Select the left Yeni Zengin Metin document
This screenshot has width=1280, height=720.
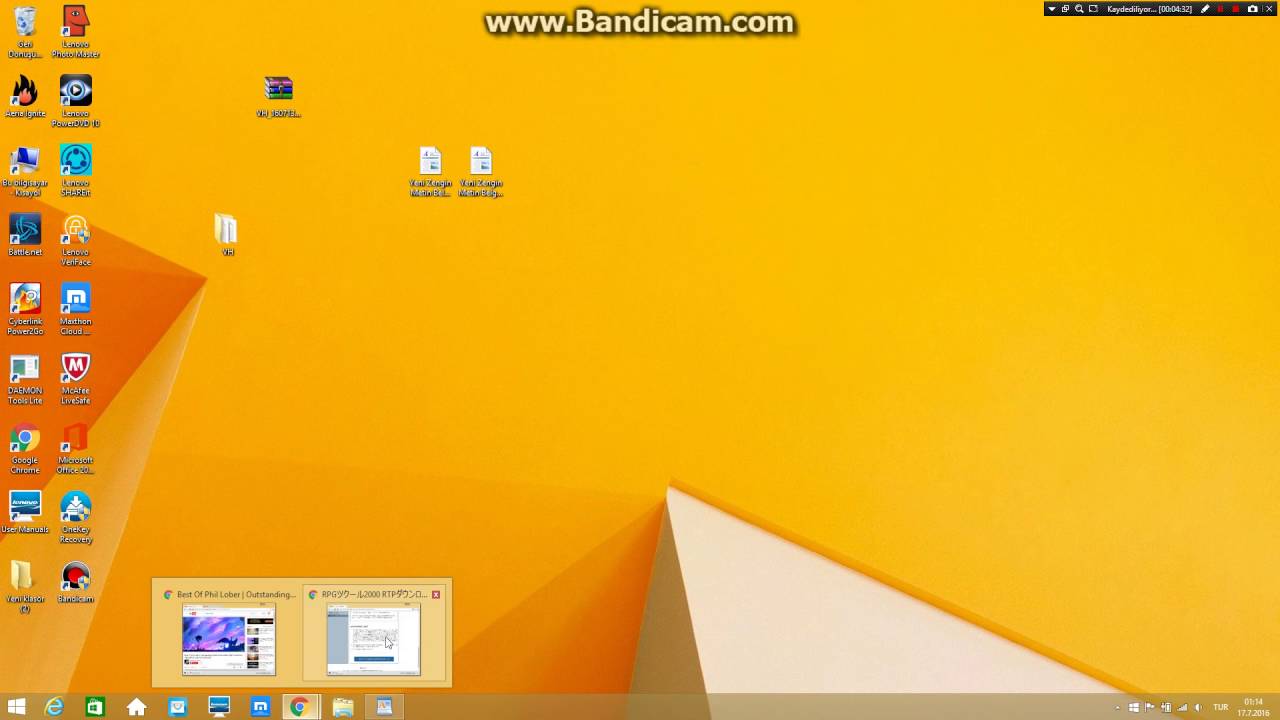click(x=430, y=171)
